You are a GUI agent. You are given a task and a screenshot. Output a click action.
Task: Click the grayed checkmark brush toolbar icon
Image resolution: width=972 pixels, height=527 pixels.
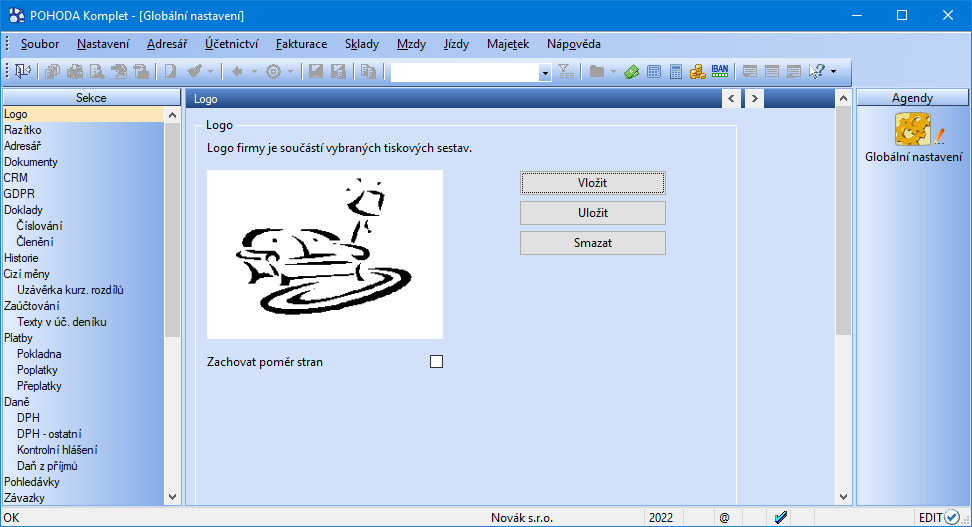(x=195, y=71)
